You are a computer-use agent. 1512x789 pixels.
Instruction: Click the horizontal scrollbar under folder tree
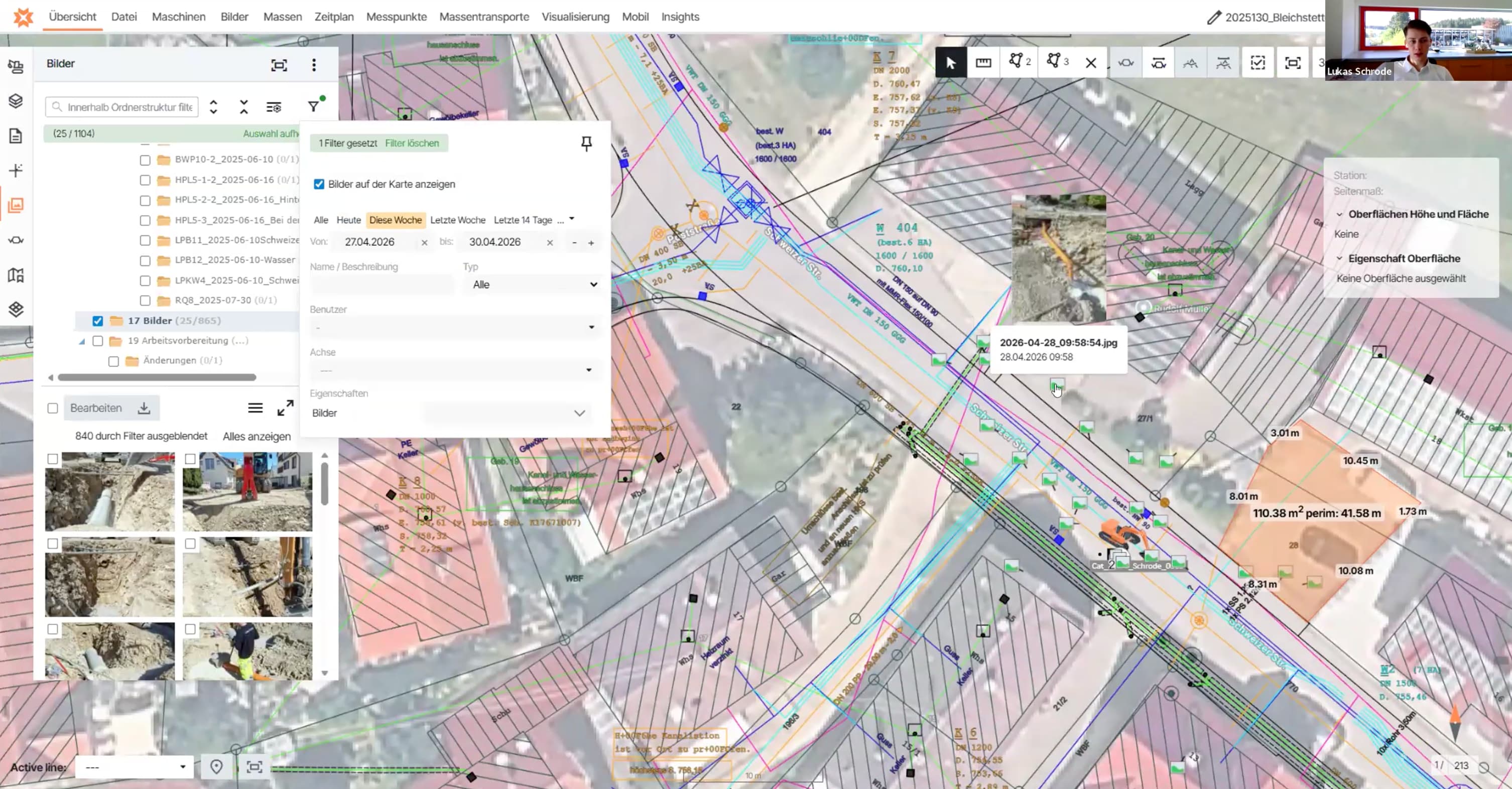[157, 377]
